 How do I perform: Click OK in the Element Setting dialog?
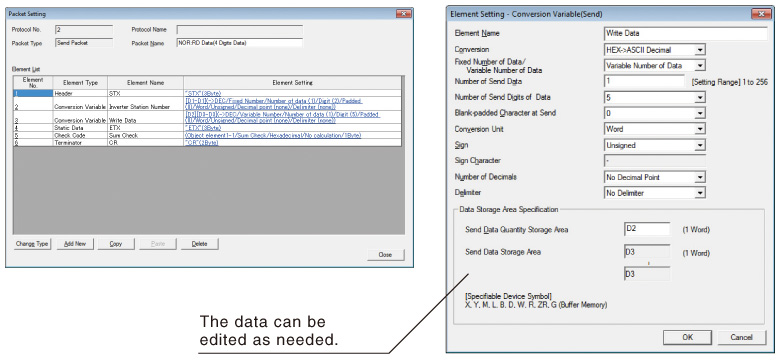tap(687, 337)
